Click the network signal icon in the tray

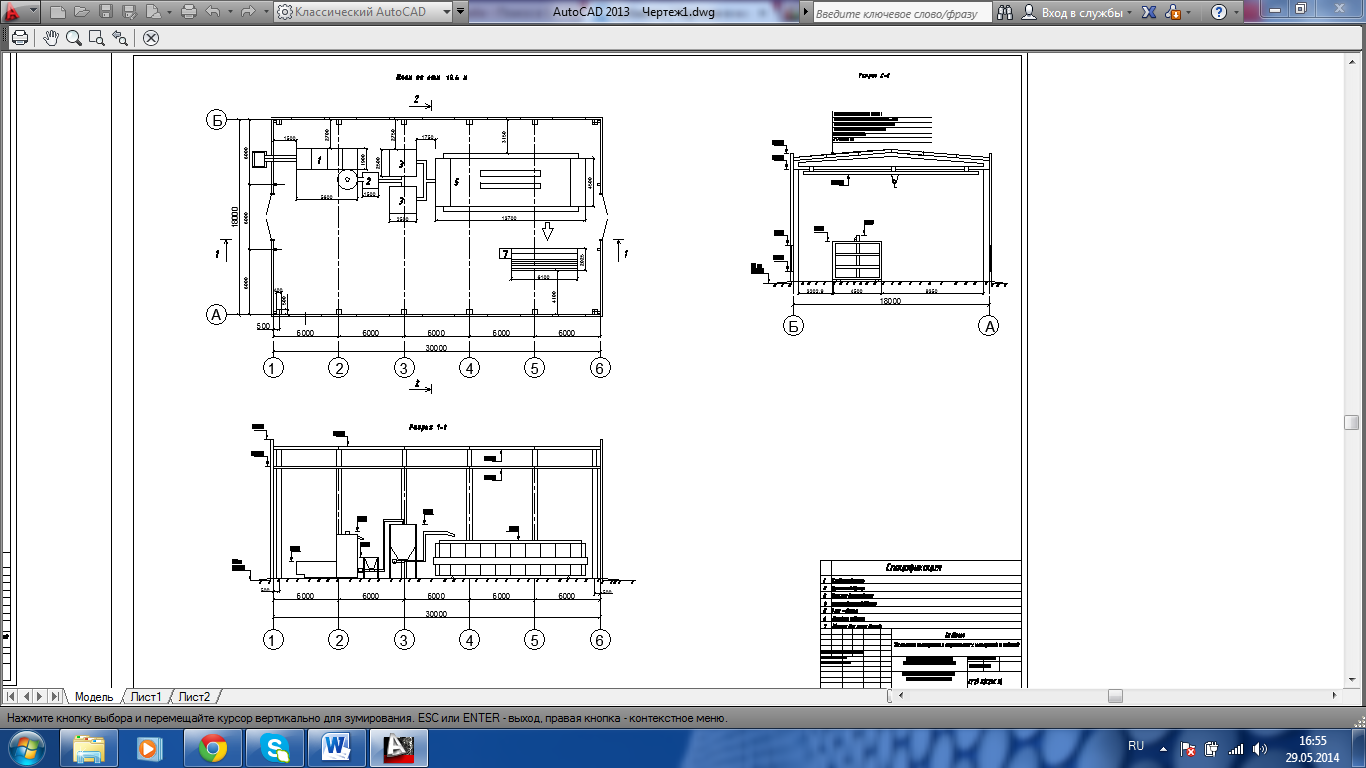pyautogui.click(x=1236, y=748)
